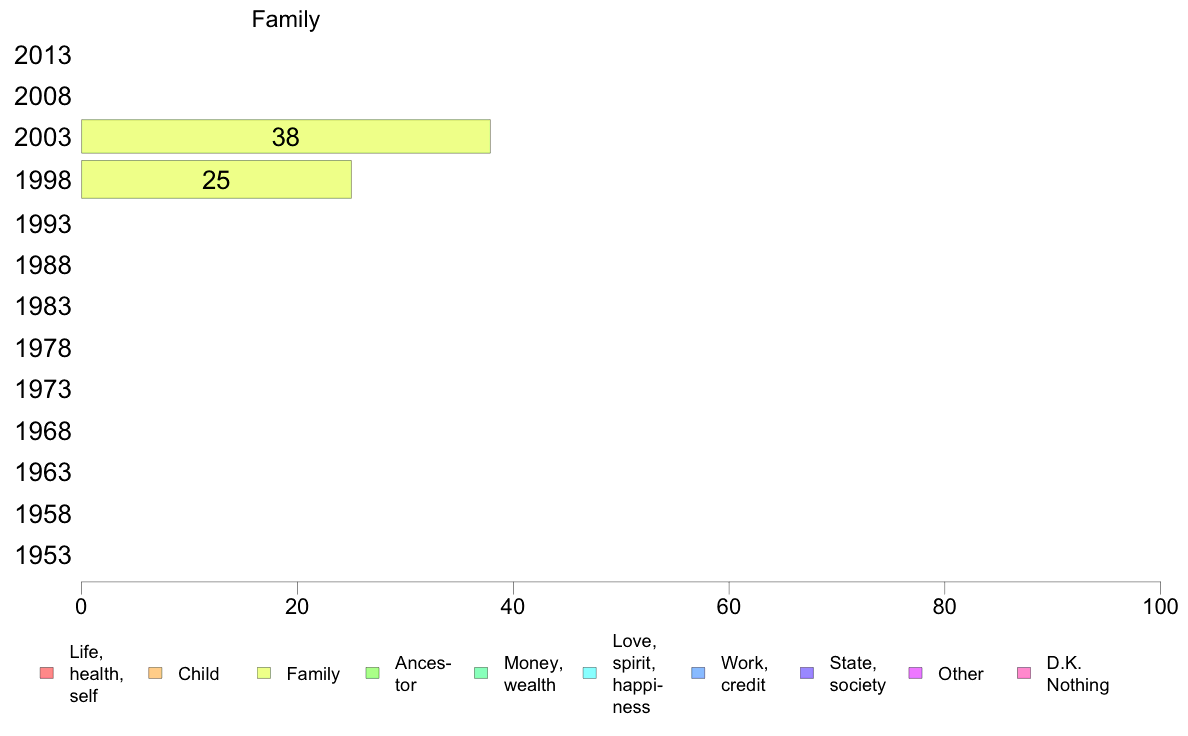Click the Work, credit blue swatch
This screenshot has width=1188, height=736.
click(699, 673)
